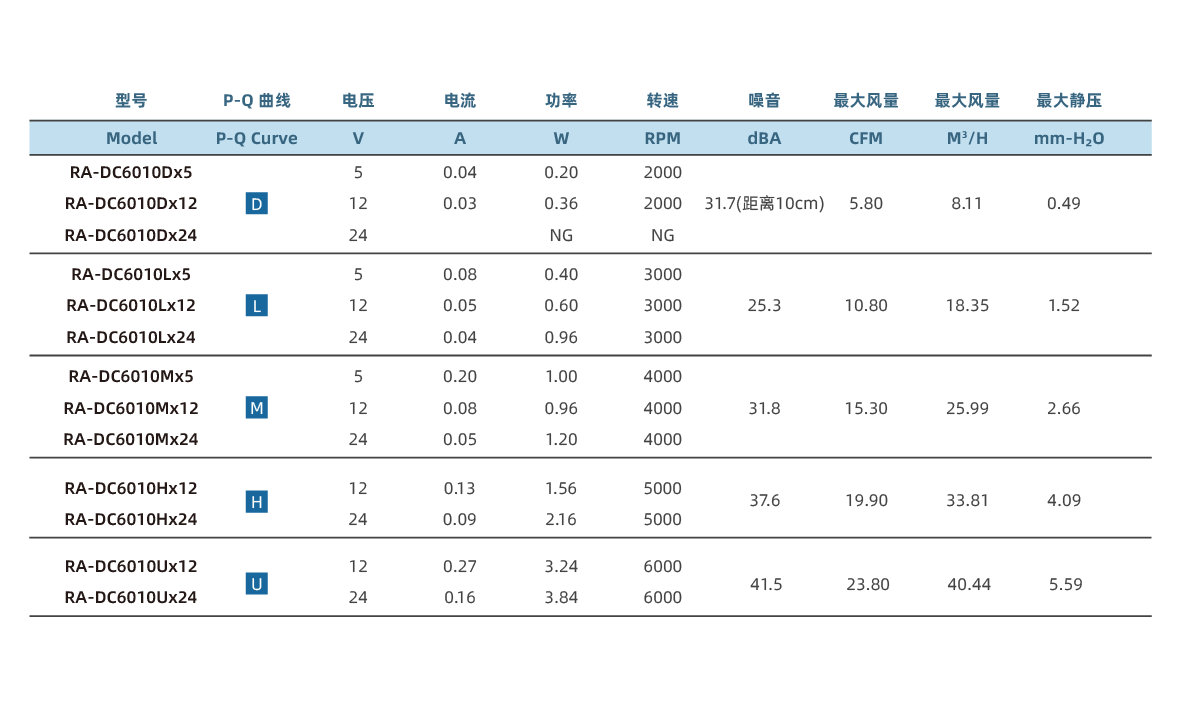Click noise value 31.8
The image size is (1182, 709).
click(x=764, y=408)
